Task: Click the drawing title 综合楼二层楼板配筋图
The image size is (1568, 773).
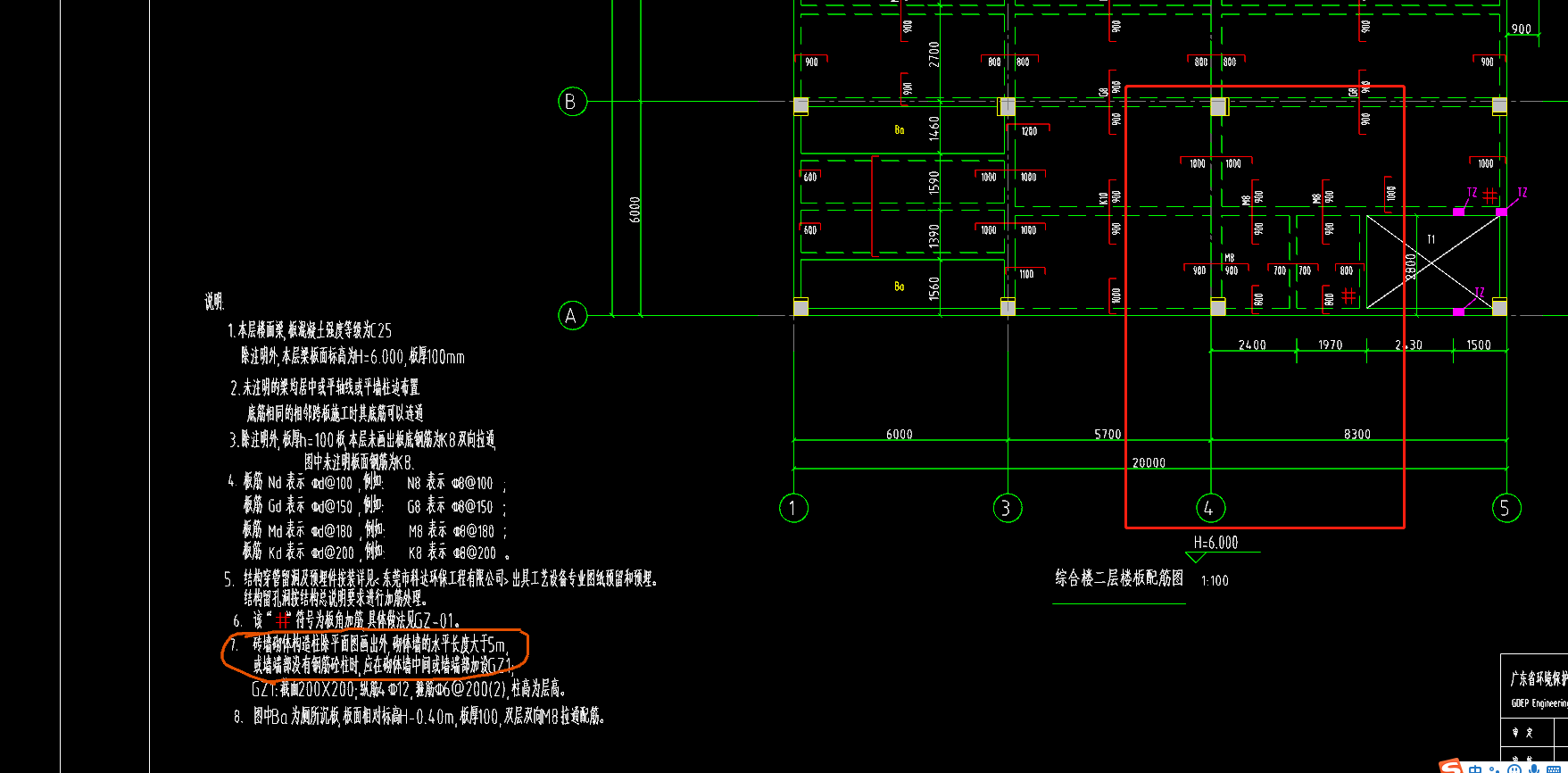Action: tap(1119, 578)
